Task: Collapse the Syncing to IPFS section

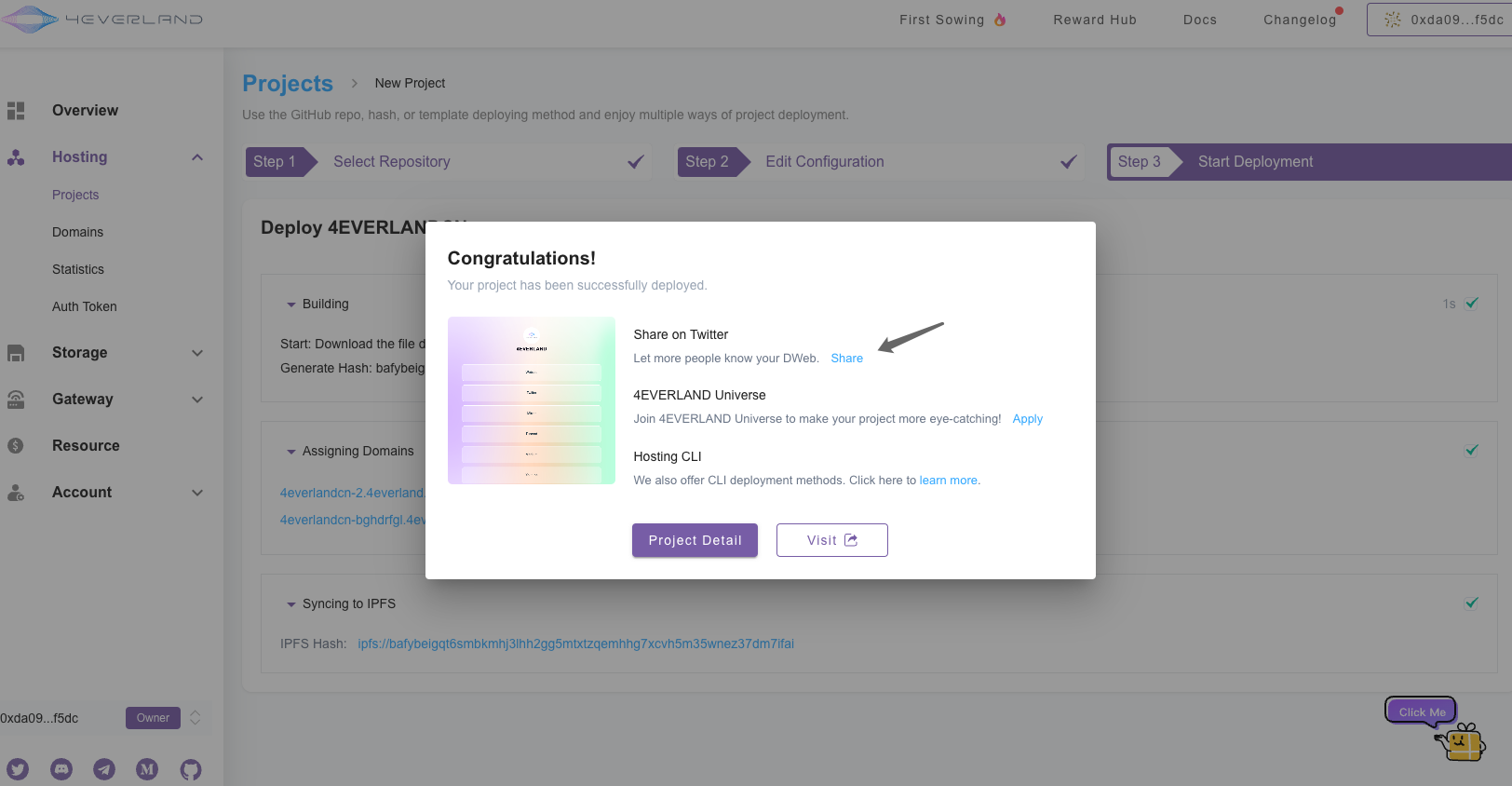Action: [291, 604]
